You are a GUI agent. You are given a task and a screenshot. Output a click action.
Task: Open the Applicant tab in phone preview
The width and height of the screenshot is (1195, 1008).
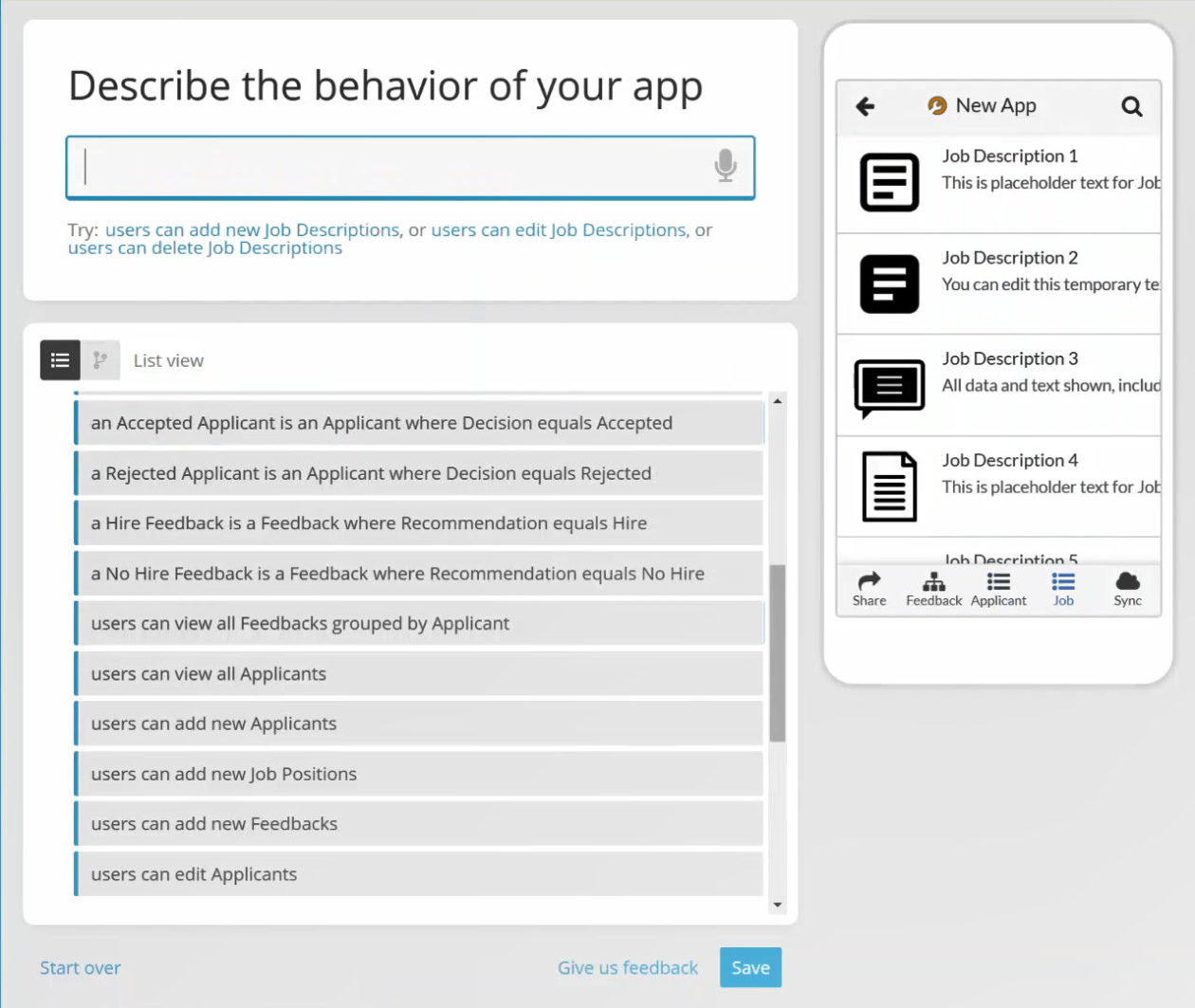click(x=999, y=589)
